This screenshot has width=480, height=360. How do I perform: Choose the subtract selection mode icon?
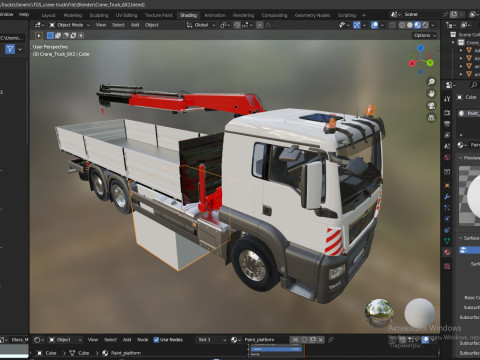66,35
